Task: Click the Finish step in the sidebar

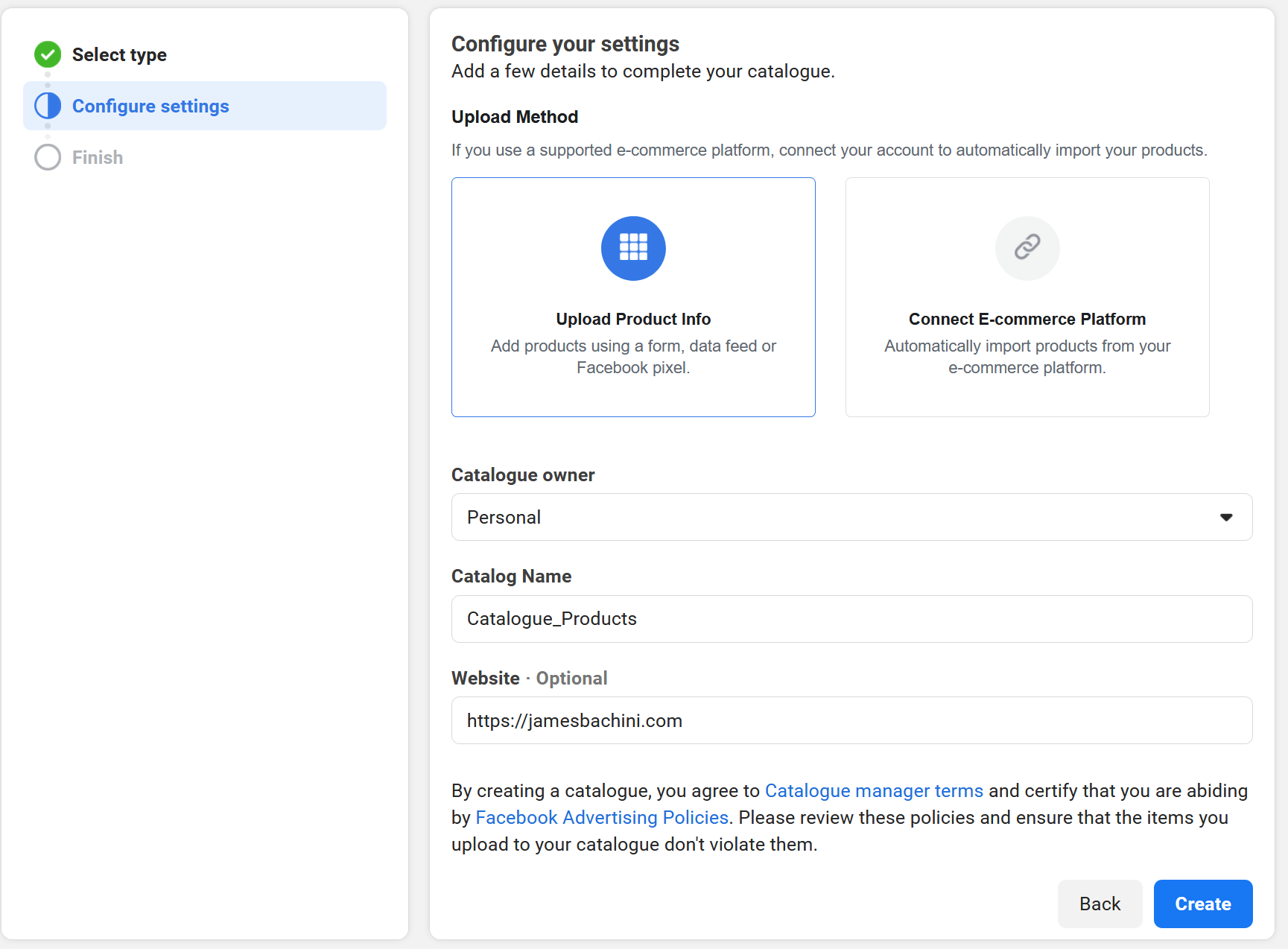Action: pos(98,157)
